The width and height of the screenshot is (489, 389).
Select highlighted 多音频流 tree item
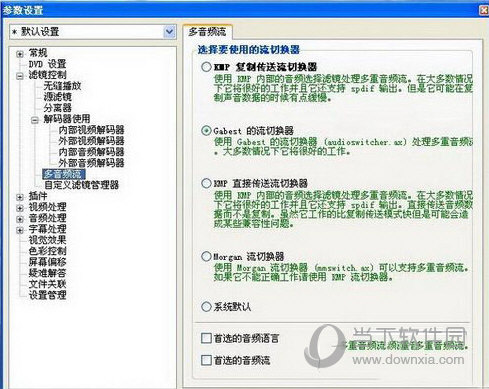tap(63, 174)
